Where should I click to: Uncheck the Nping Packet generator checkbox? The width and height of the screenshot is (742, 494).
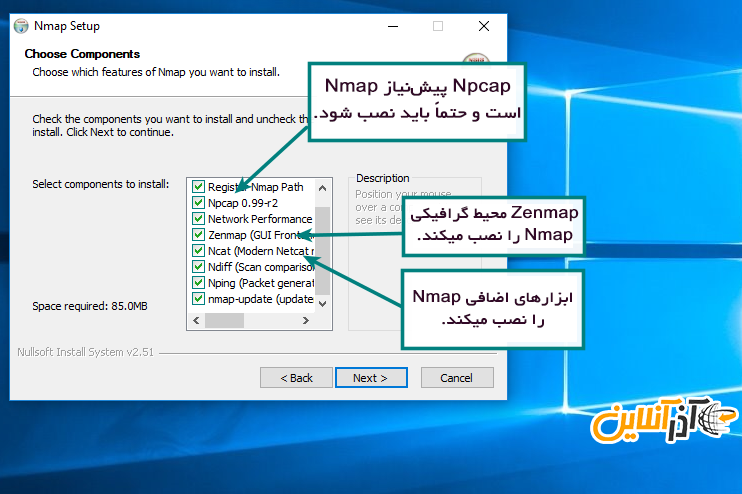point(198,283)
